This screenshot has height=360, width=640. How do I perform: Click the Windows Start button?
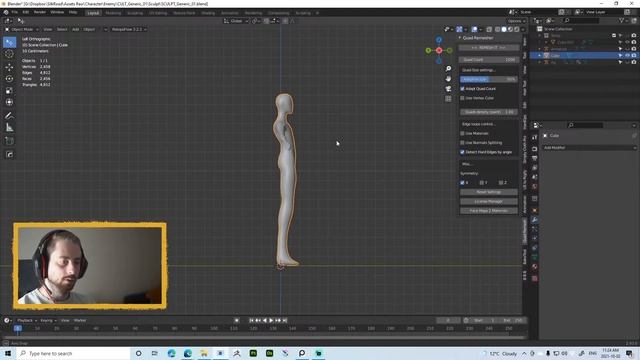coord(7,353)
